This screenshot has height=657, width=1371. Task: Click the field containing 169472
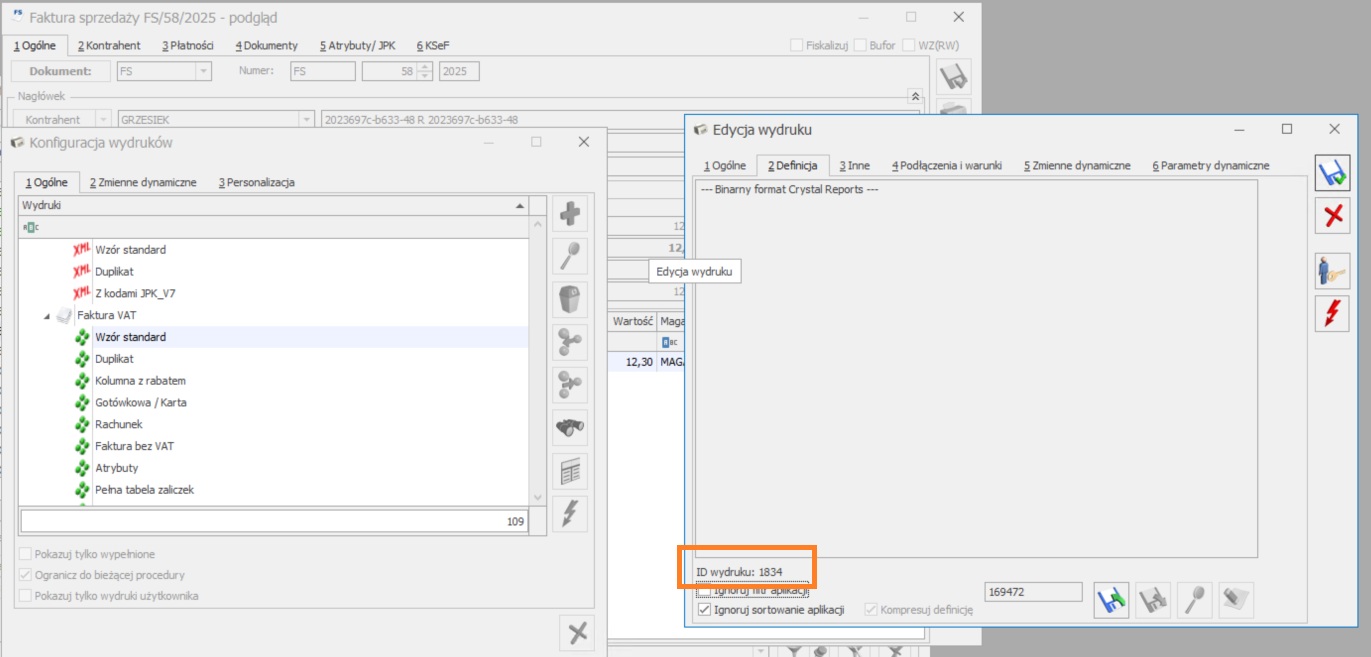[x=1033, y=592]
